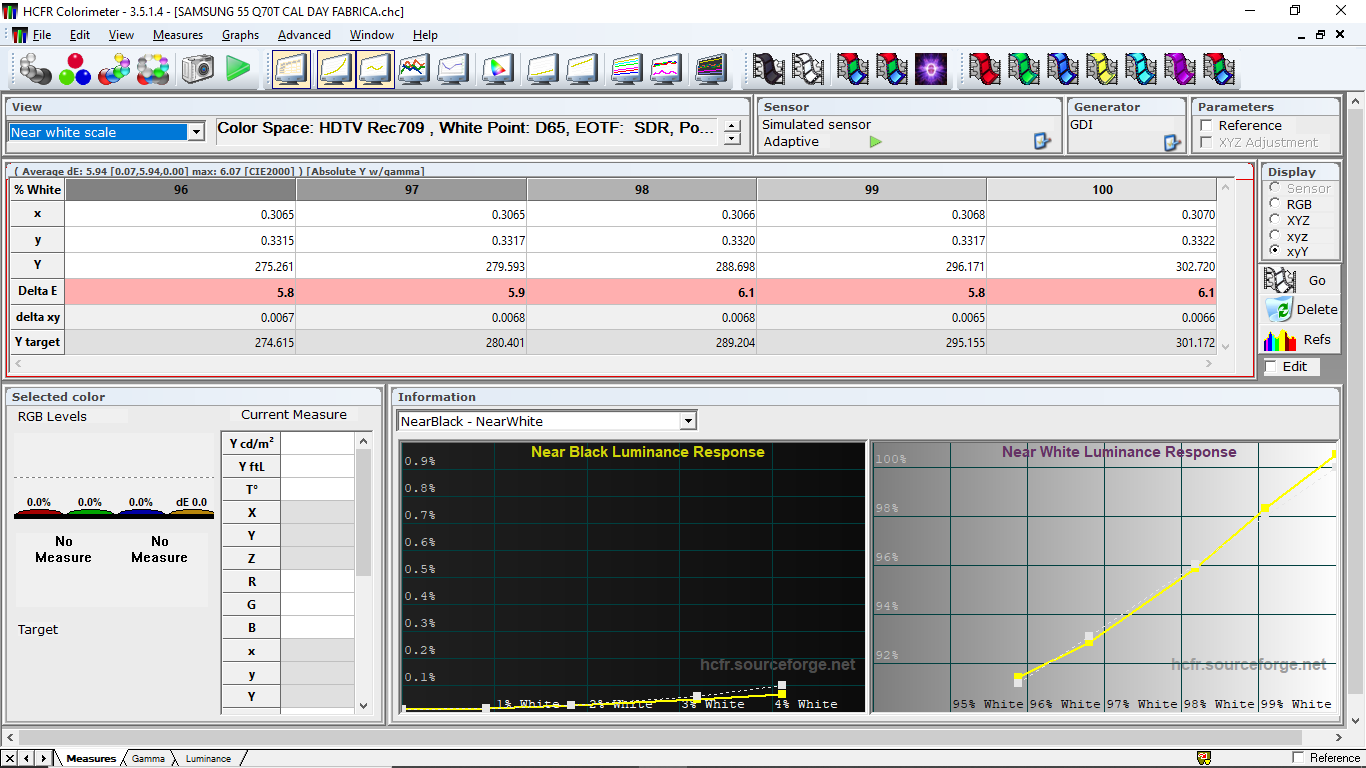Click the white film strip pattern icon

(x=808, y=69)
